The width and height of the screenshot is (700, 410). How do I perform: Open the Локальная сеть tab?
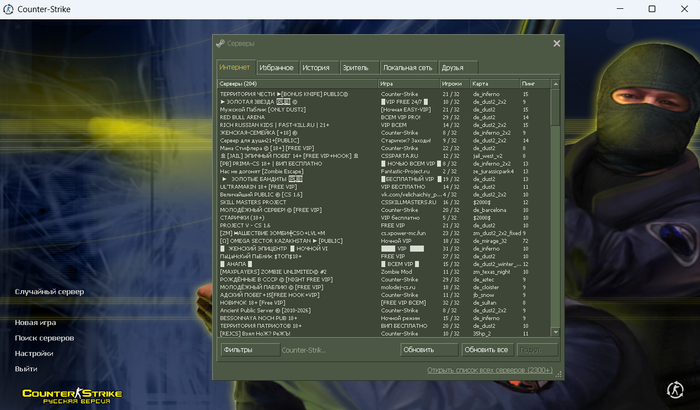[408, 67]
